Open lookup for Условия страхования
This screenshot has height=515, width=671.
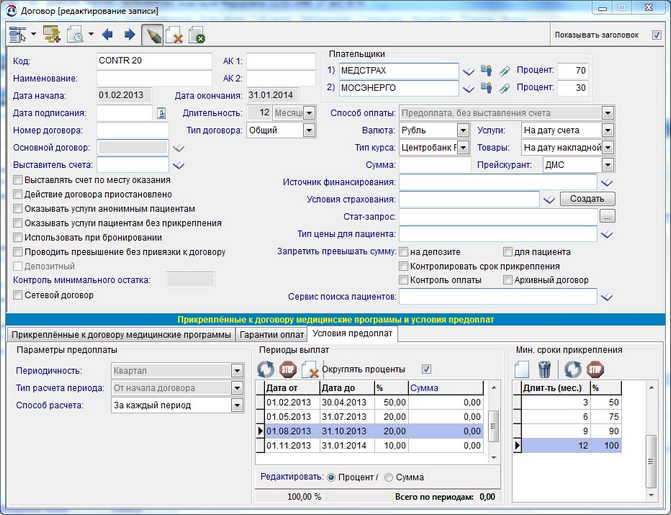click(x=549, y=200)
